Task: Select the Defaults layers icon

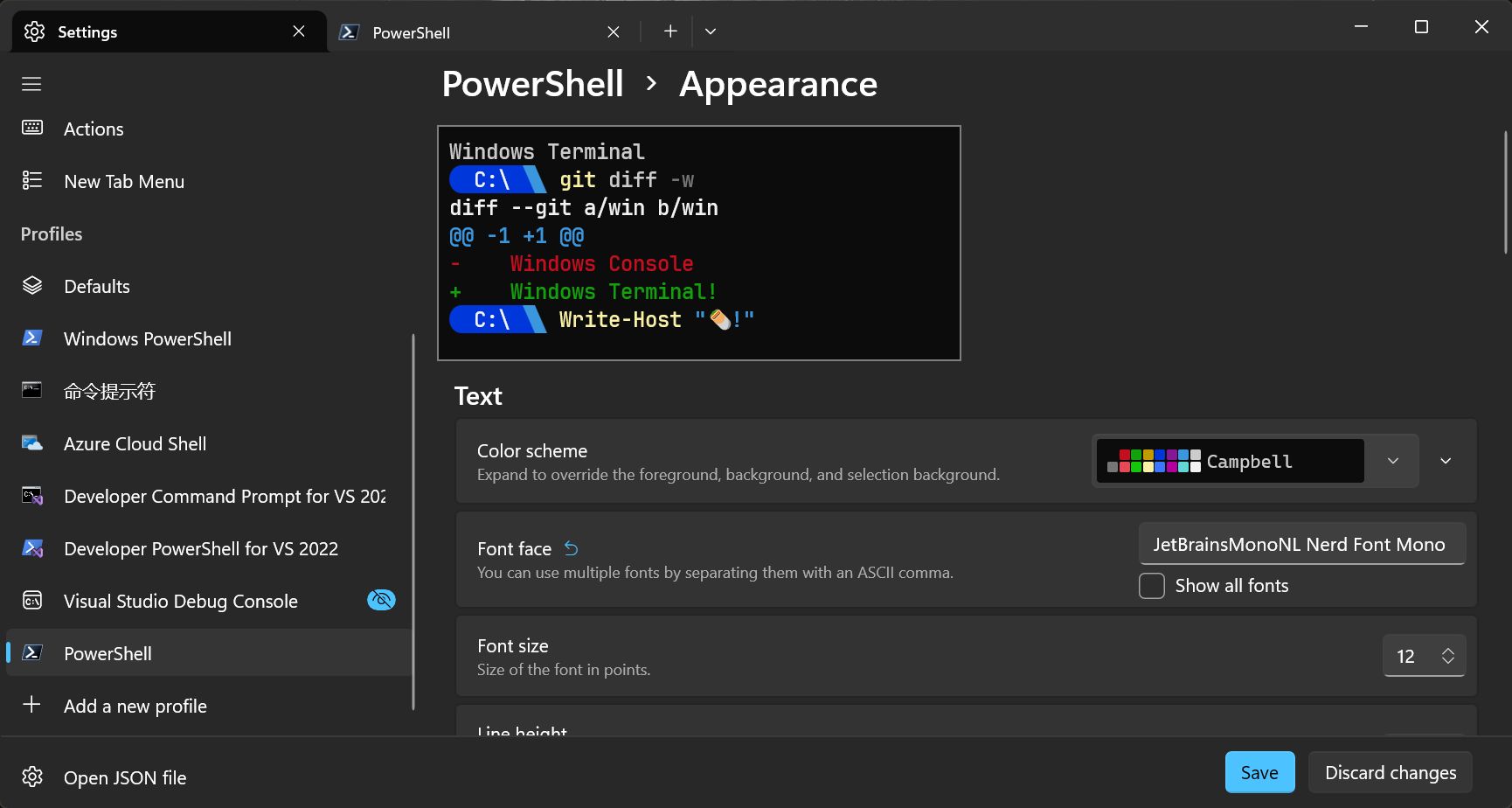Action: [x=32, y=285]
